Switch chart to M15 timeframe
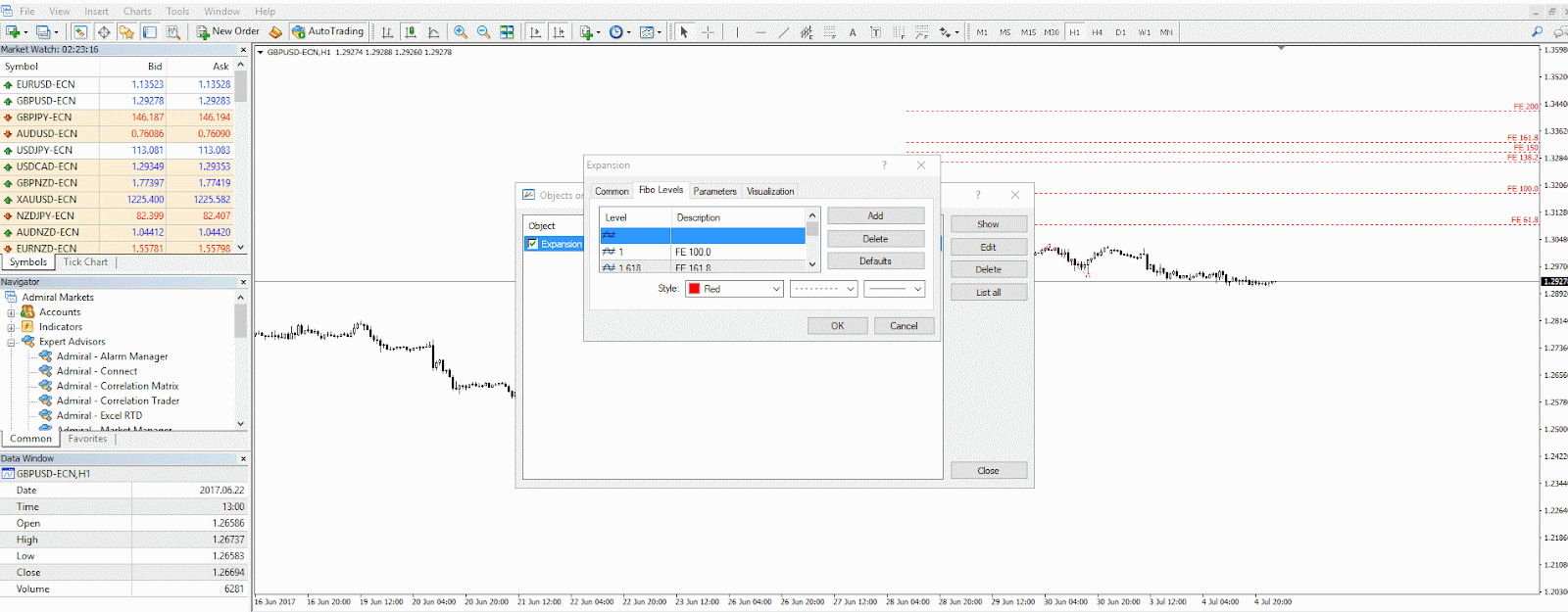 point(1028,32)
